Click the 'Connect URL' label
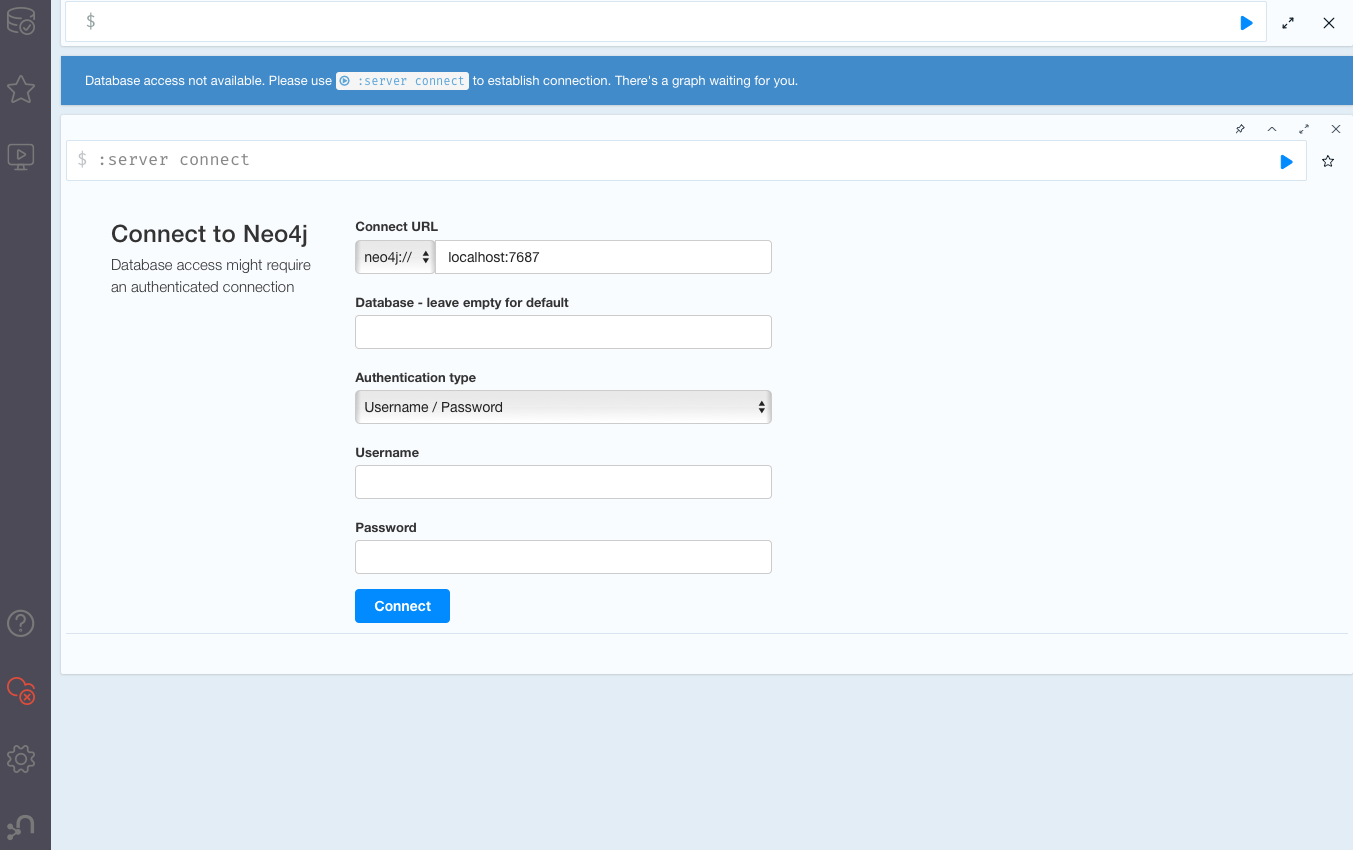Screen dimensions: 1353x850 (x=396, y=227)
